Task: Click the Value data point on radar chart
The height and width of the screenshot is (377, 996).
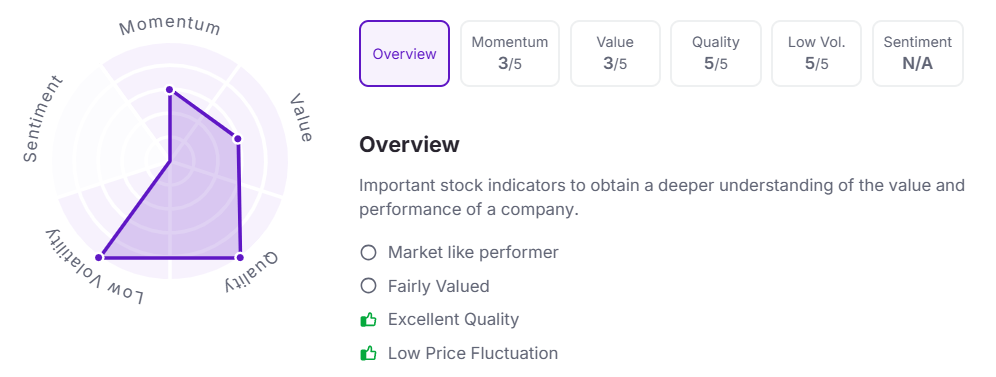Action: [x=237, y=139]
